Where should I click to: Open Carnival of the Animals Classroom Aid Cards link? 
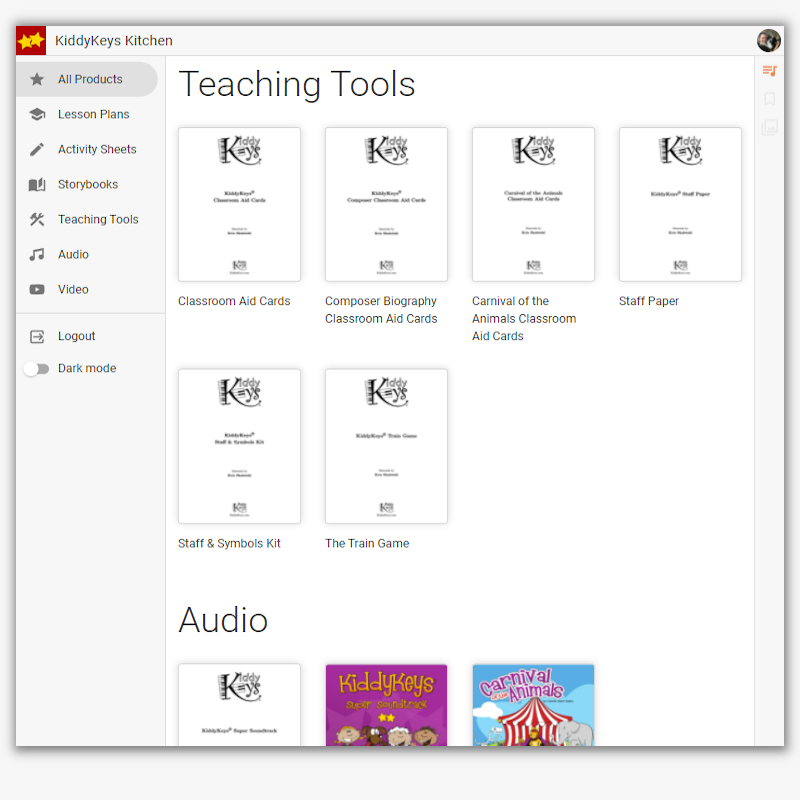(524, 318)
